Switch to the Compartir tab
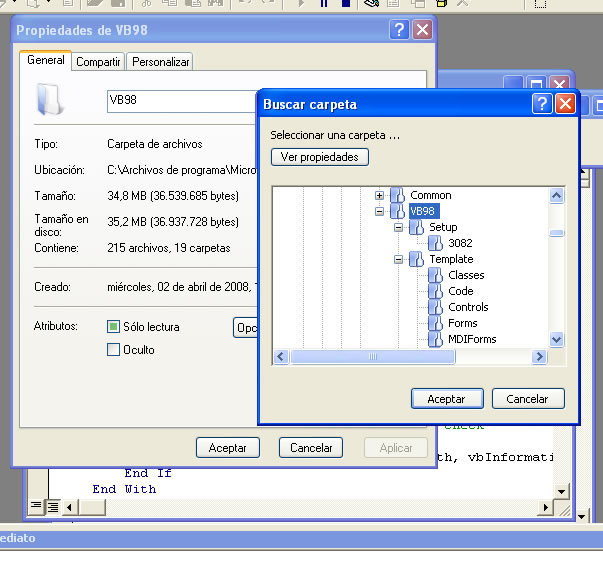This screenshot has width=603, height=574. (98, 62)
